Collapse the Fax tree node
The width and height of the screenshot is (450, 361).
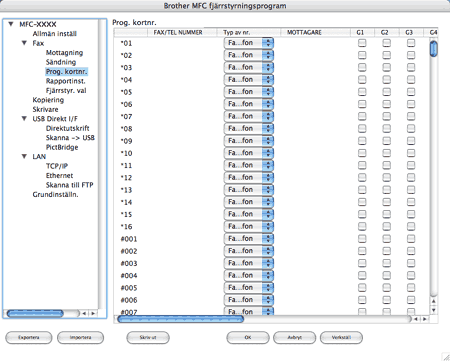pos(24,43)
